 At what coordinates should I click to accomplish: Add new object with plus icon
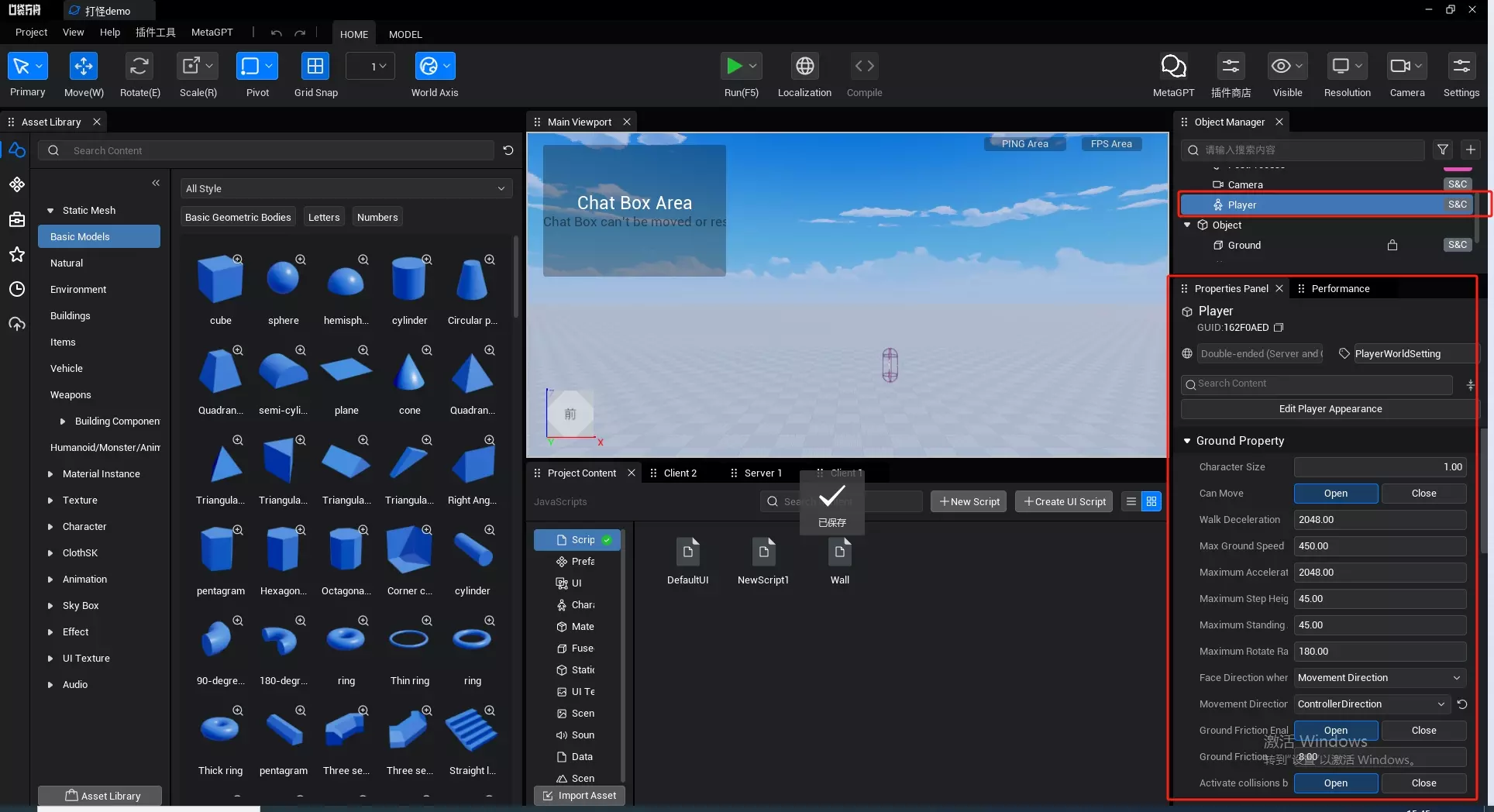[1470, 150]
